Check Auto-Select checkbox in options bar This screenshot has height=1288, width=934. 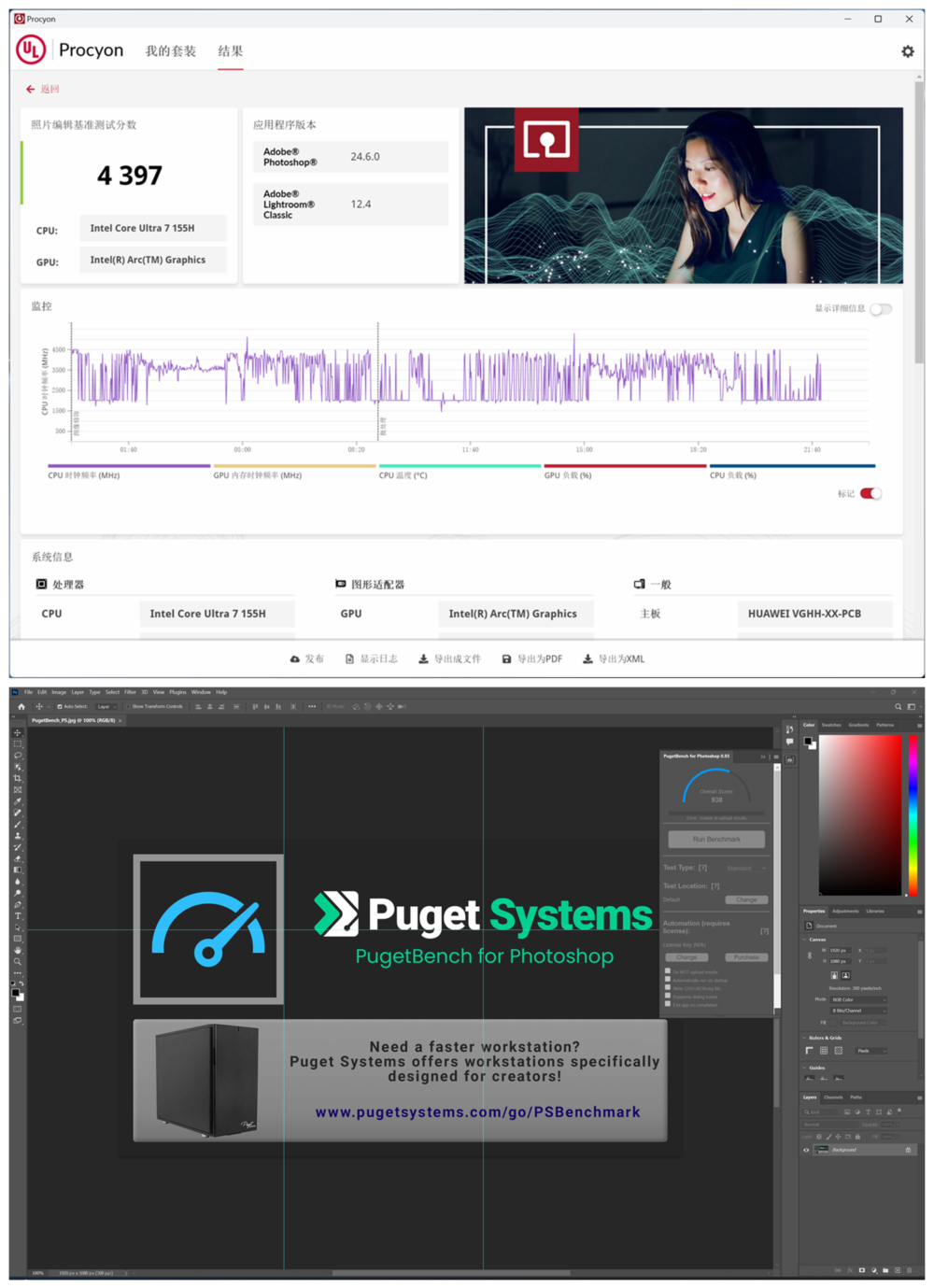tap(60, 707)
